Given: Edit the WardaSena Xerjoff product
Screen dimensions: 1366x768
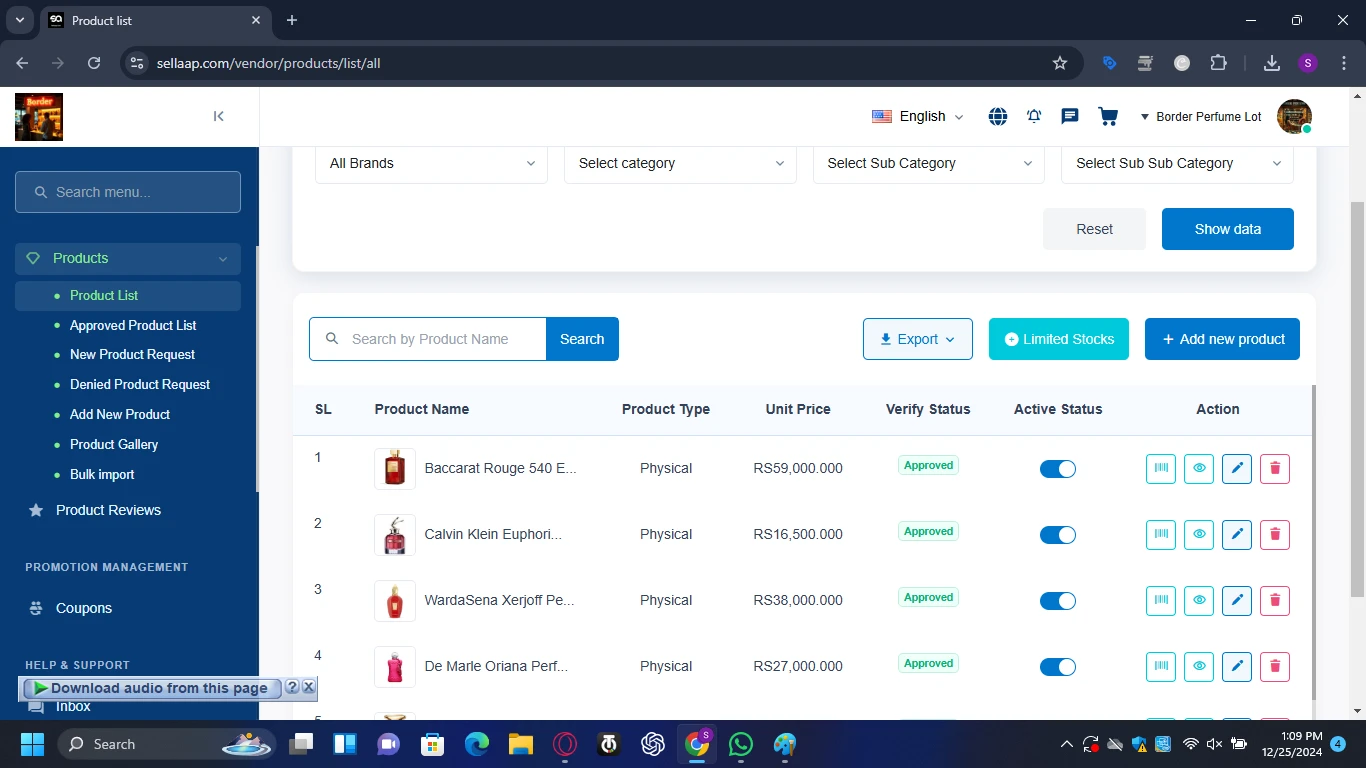Looking at the screenshot, I should click(1237, 600).
